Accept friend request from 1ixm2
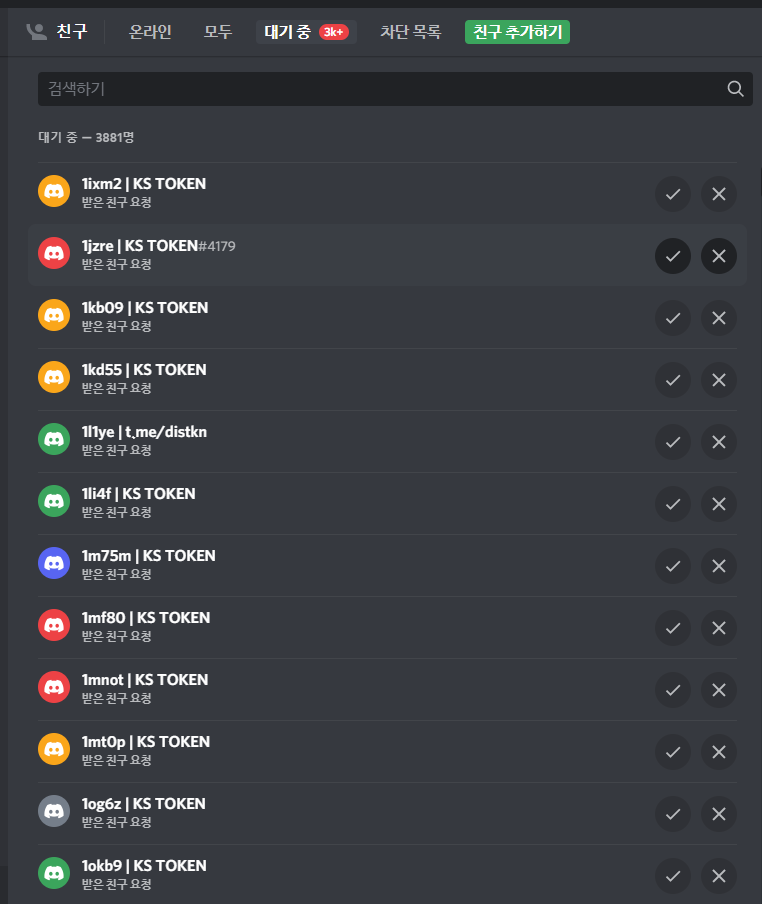Viewport: 762px width, 904px height. [x=673, y=194]
